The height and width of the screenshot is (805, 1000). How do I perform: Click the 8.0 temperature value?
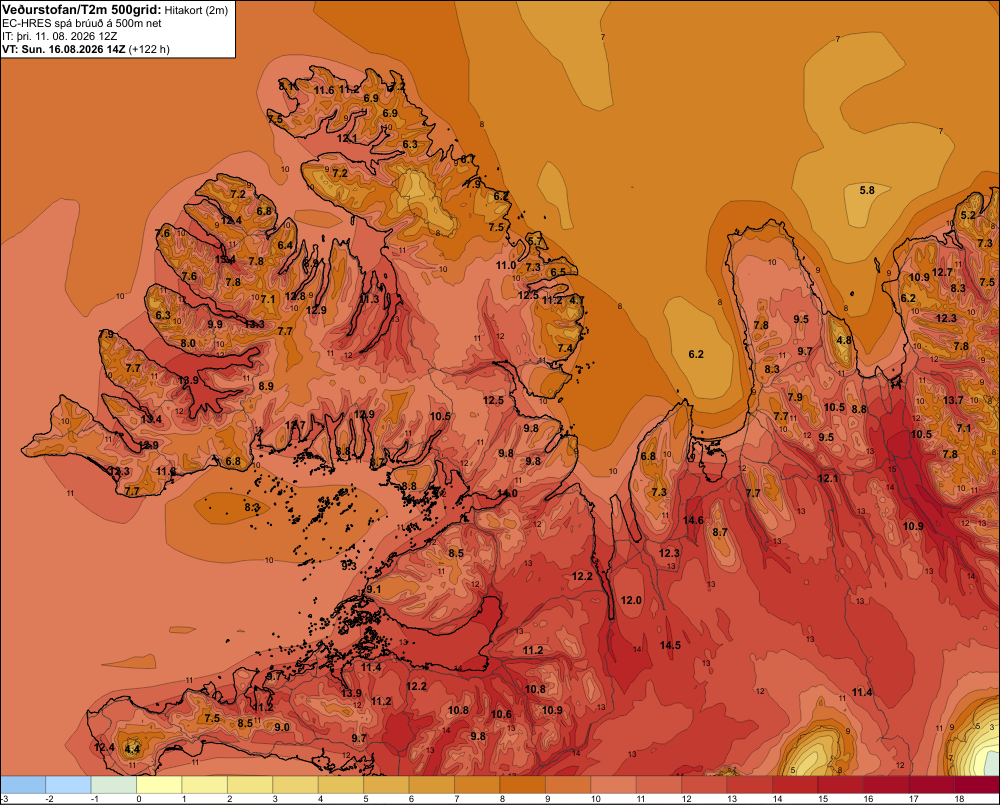(188, 343)
